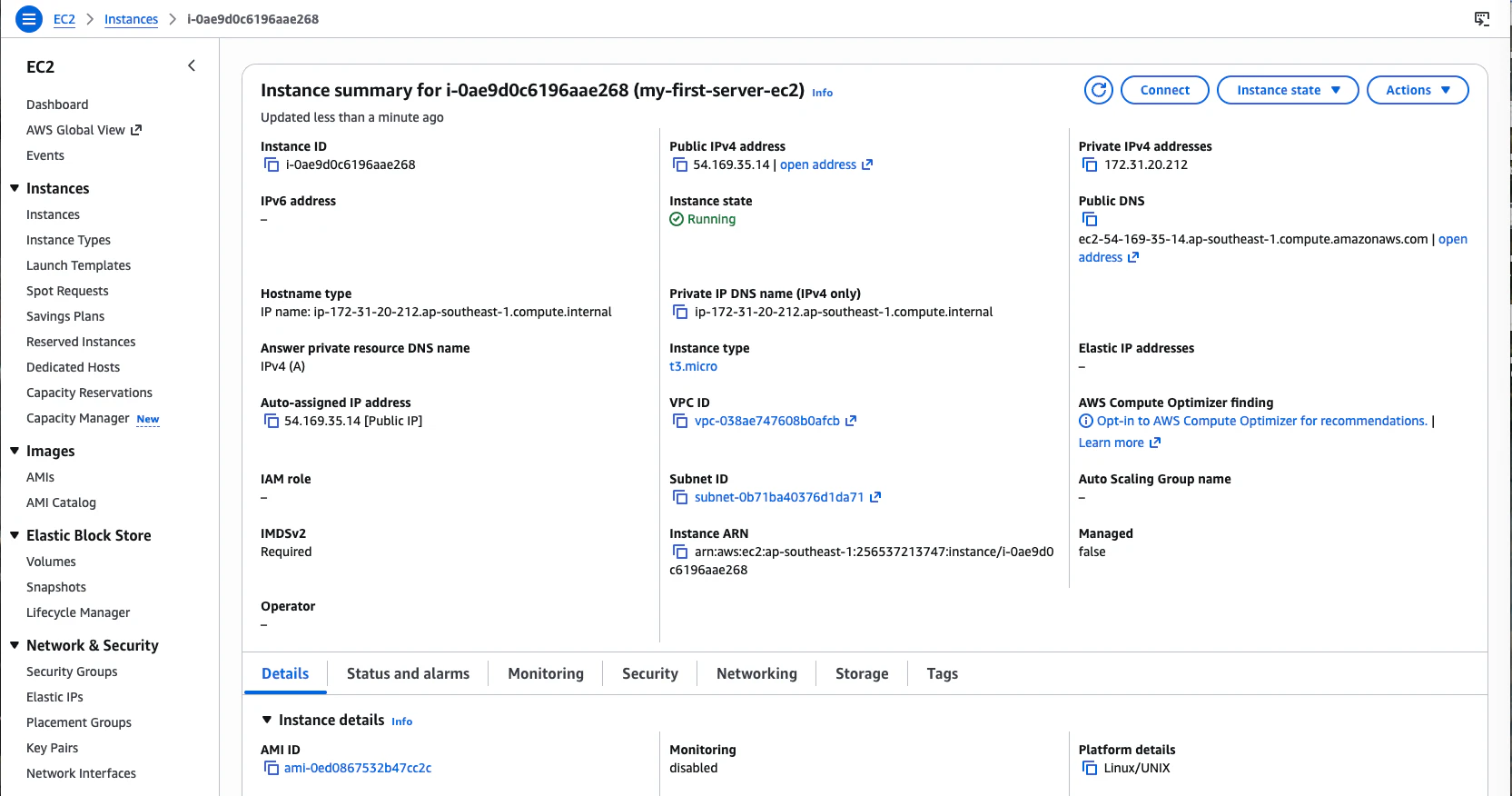Go to EC2 in the breadcrumb
1512x796 pixels.
[64, 19]
